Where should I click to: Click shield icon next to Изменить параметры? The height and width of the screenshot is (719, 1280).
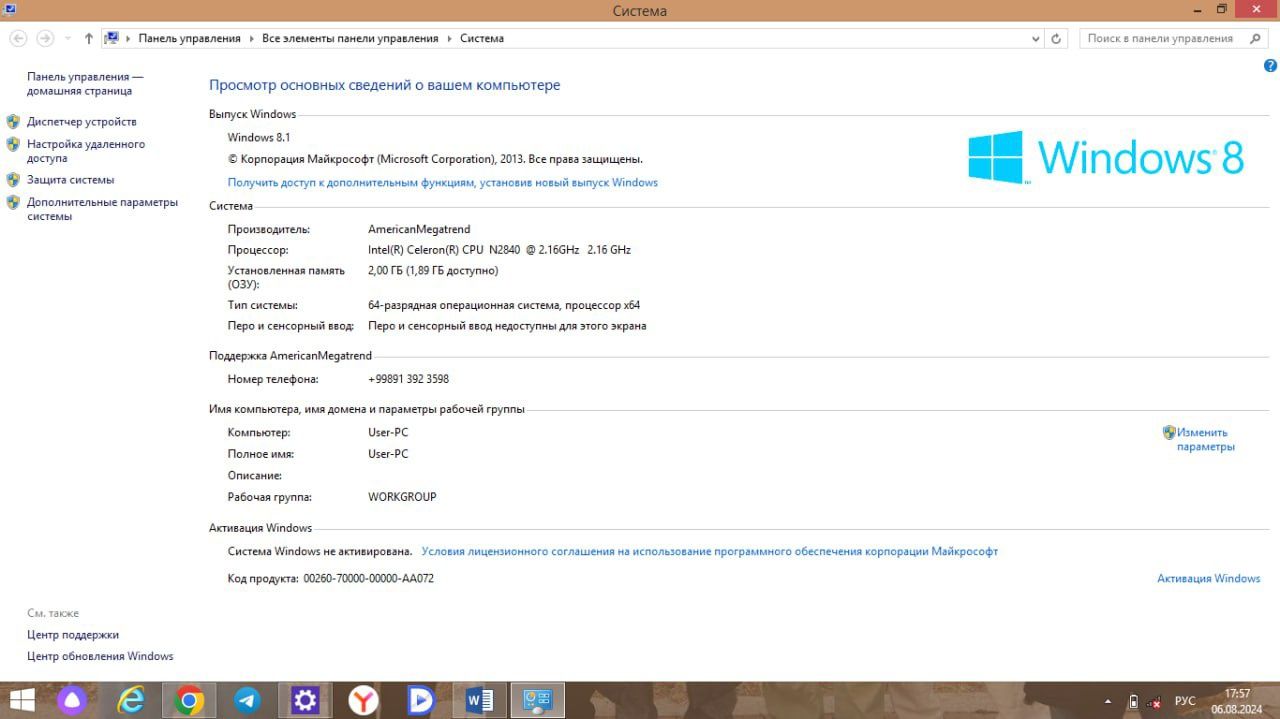pyautogui.click(x=1169, y=433)
